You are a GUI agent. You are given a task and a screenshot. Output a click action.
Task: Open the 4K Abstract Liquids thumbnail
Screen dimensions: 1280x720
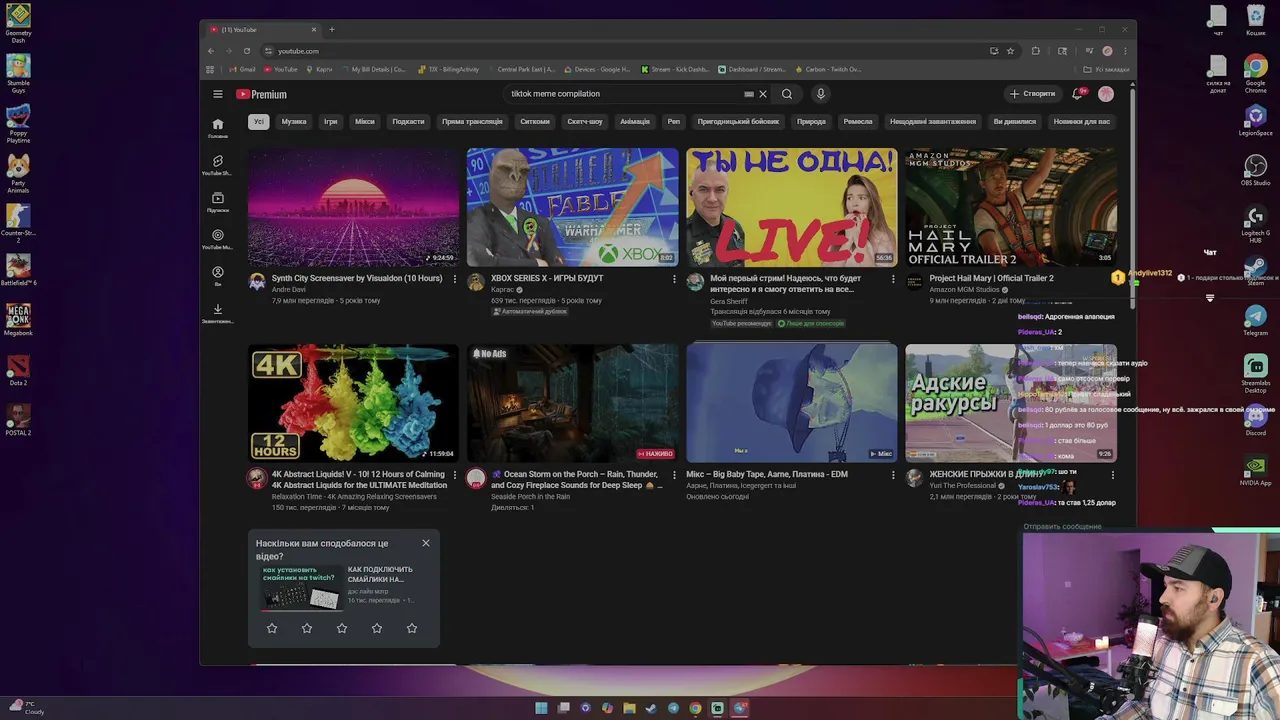(353, 403)
